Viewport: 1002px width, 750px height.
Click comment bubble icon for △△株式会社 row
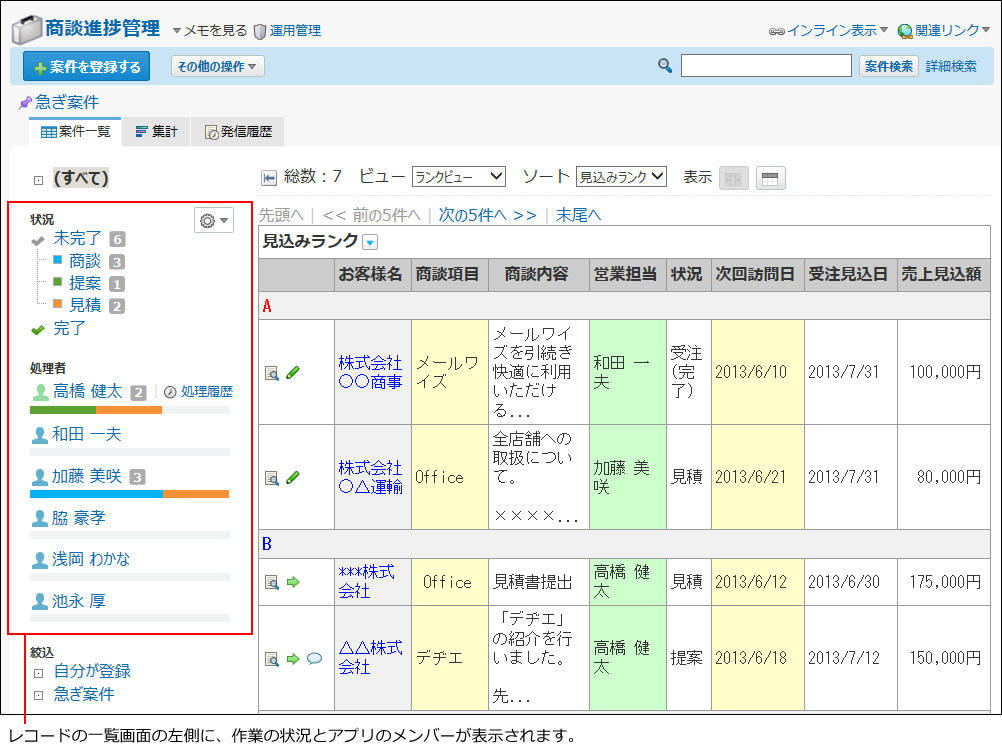coord(314,659)
